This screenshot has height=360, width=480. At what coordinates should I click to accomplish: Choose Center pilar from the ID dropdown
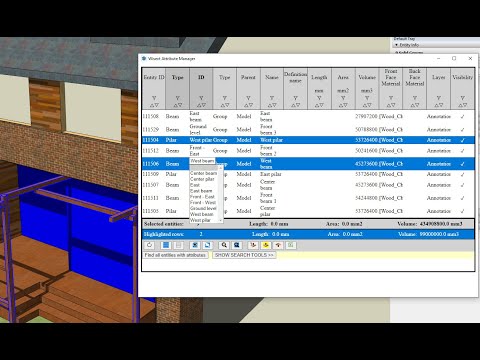click(204, 179)
